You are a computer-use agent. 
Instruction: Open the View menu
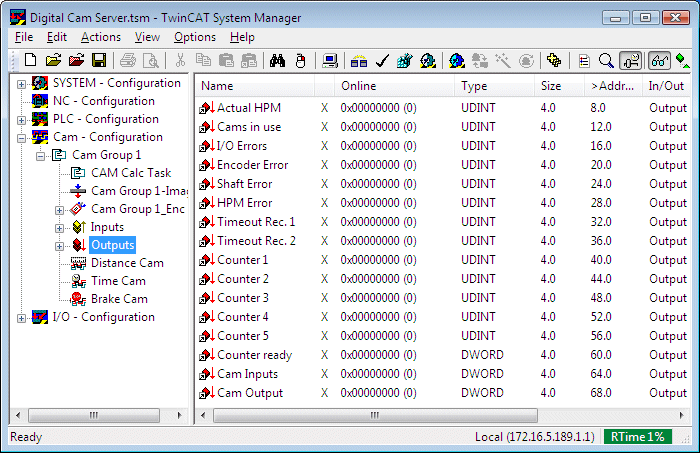pos(147,37)
